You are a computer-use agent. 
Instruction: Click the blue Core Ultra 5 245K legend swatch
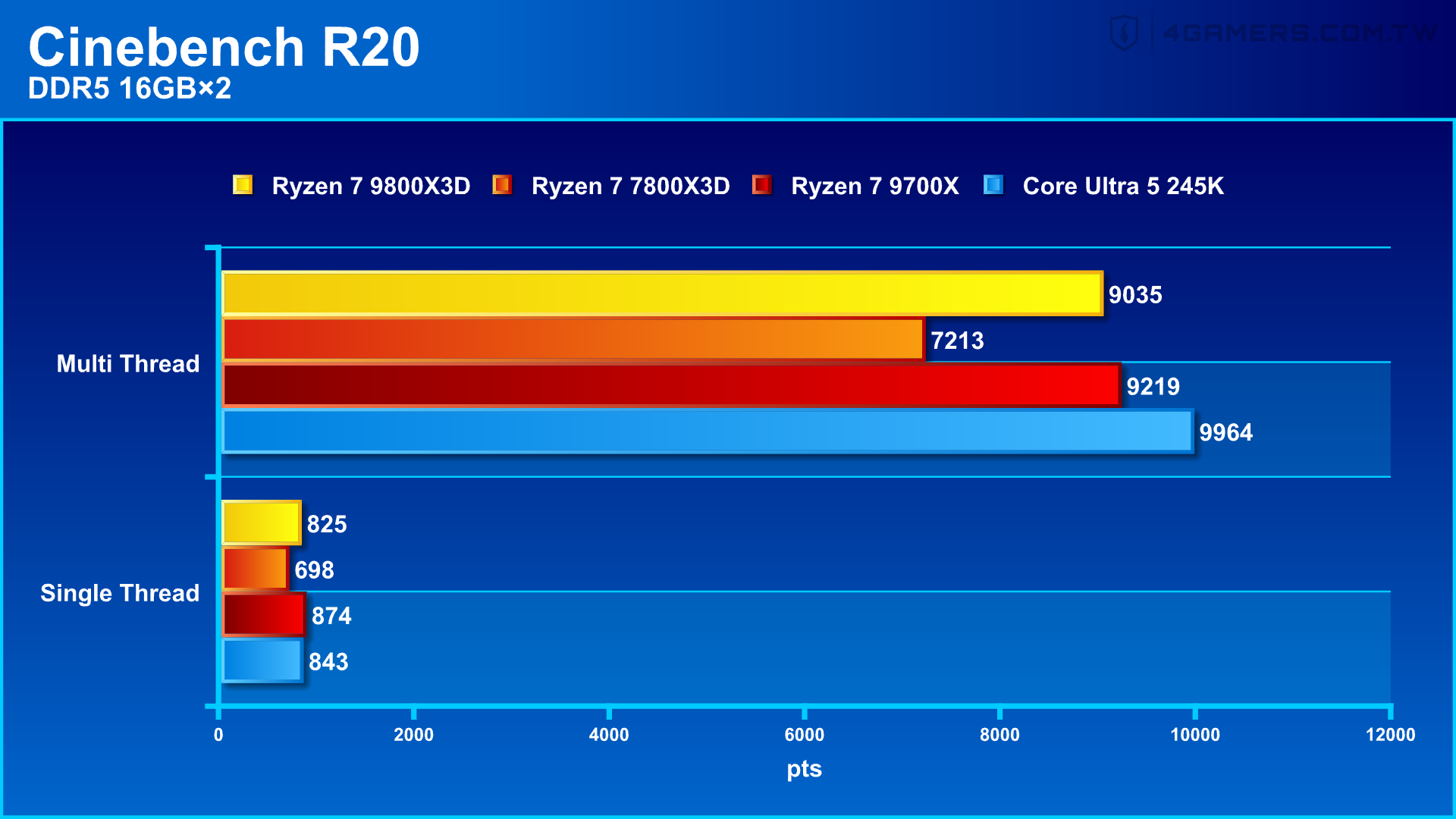tap(993, 184)
